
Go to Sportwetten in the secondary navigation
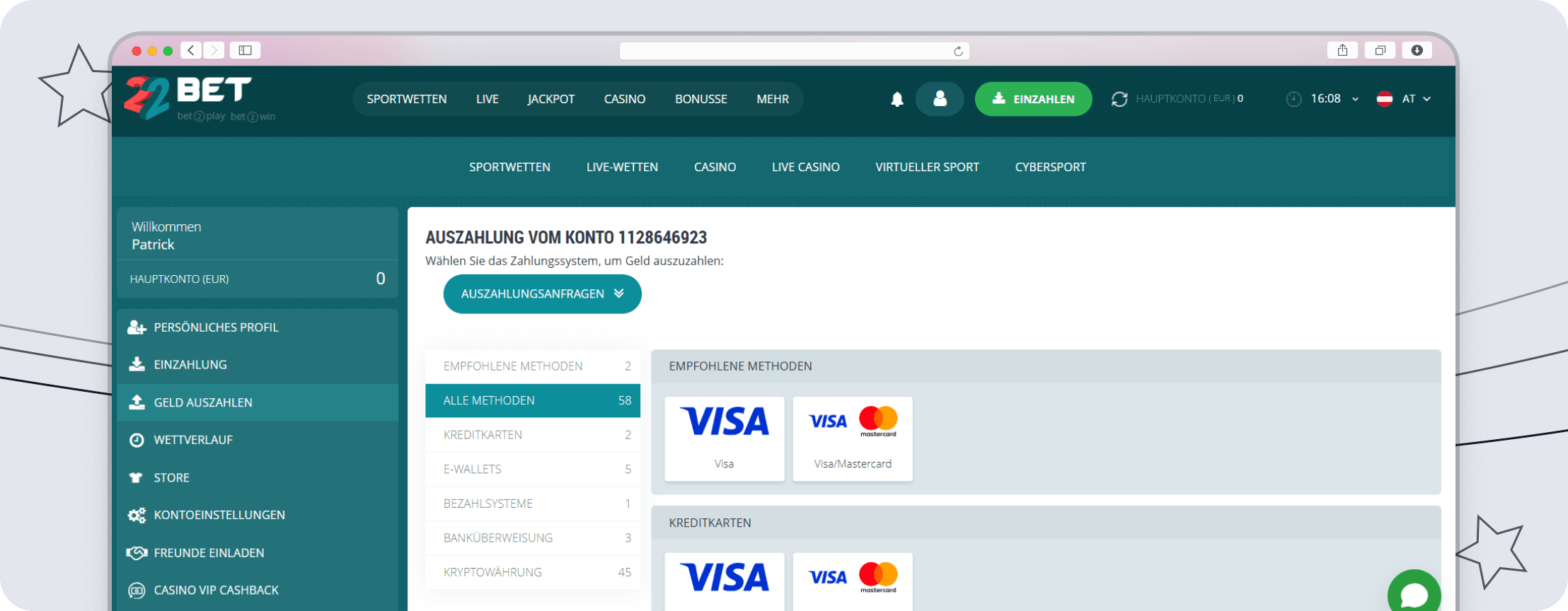point(509,167)
